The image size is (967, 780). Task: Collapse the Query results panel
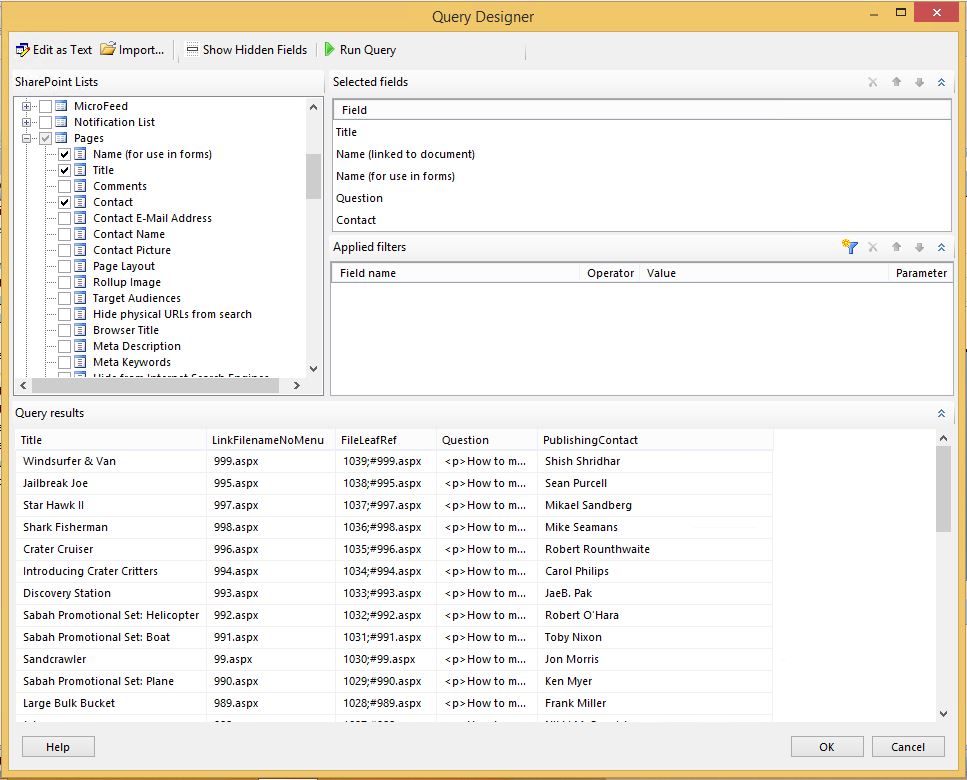point(942,413)
